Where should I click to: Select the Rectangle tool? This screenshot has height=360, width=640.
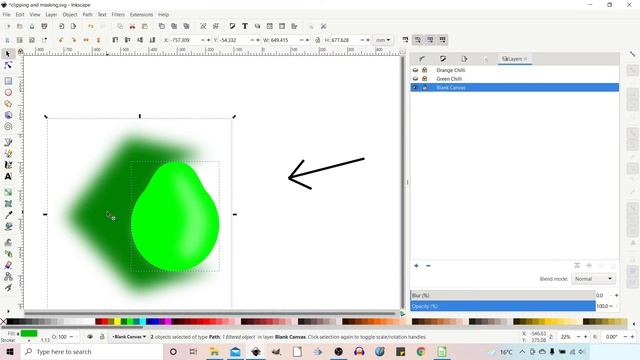pos(8,81)
